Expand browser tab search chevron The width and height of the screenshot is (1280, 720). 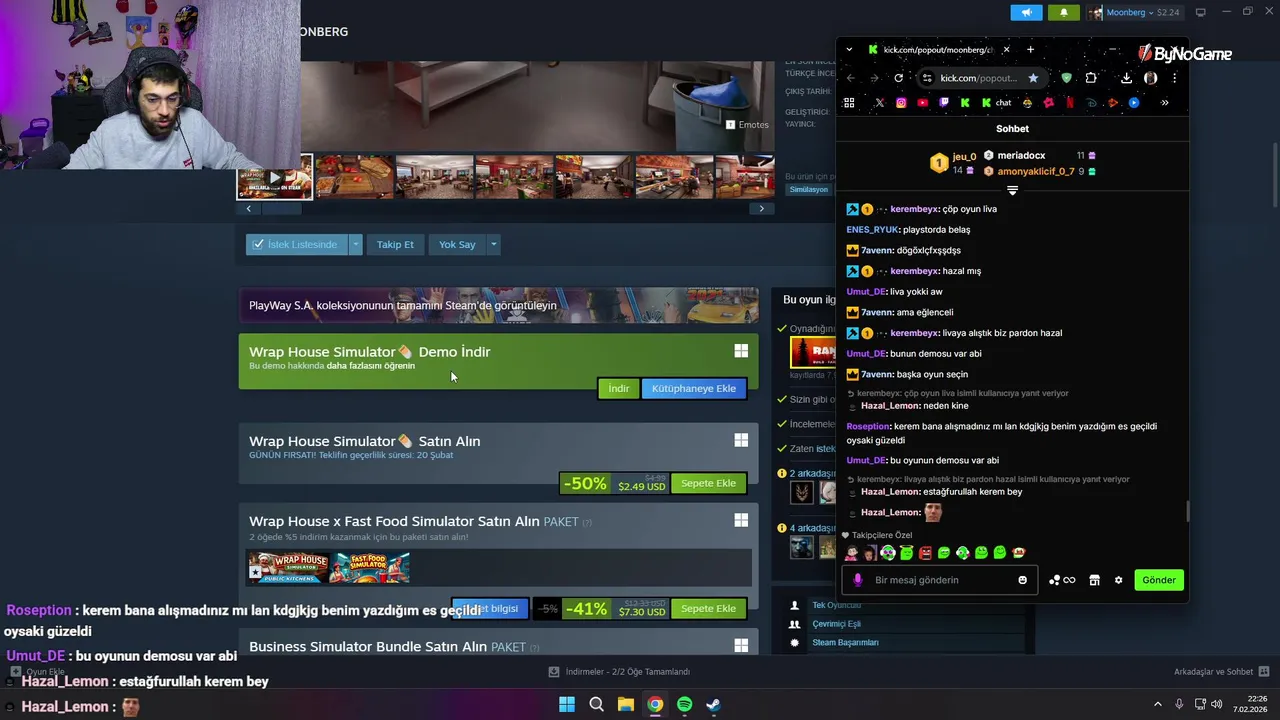[x=849, y=50]
